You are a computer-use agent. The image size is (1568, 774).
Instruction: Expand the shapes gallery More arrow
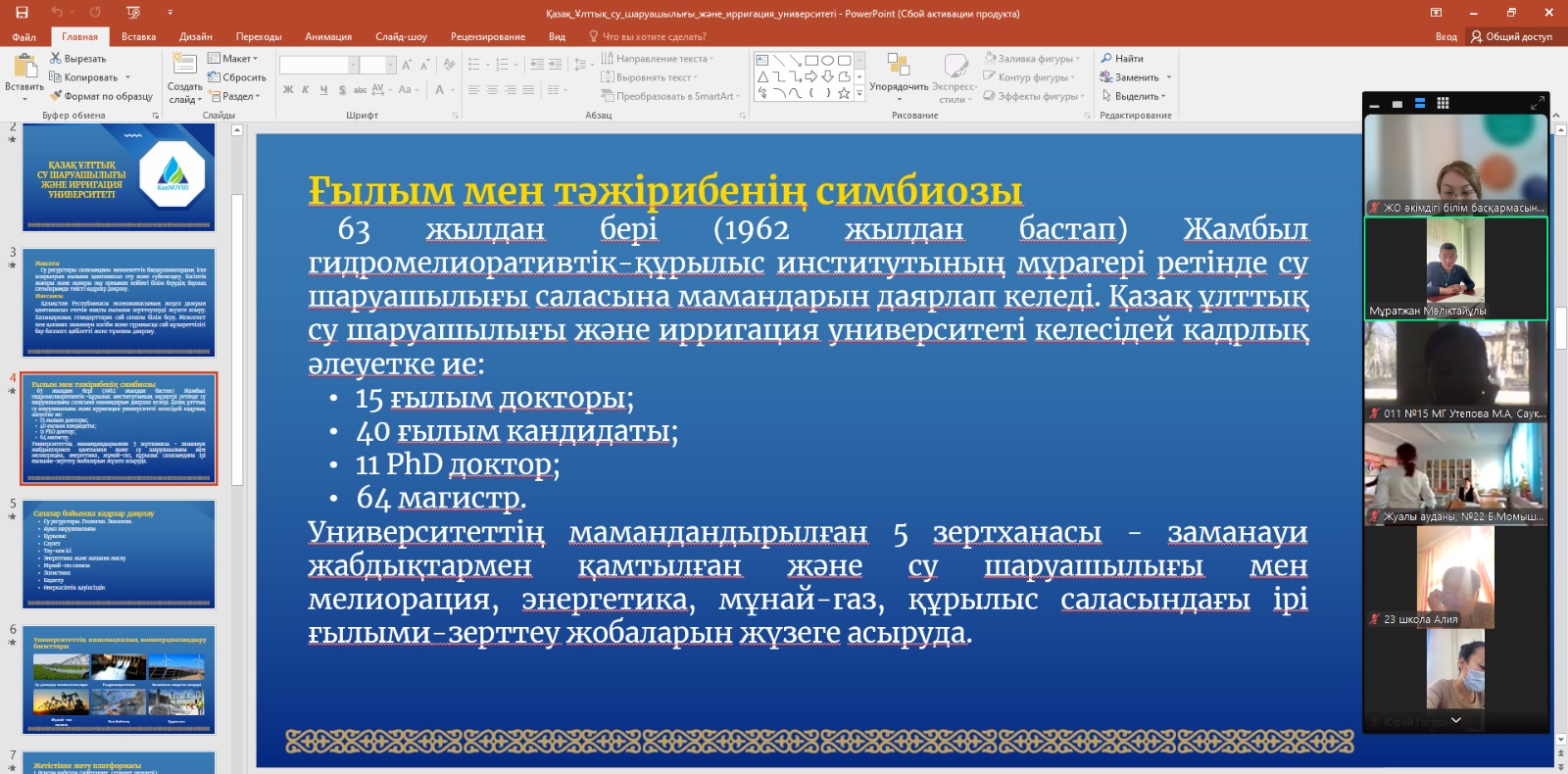coord(859,94)
